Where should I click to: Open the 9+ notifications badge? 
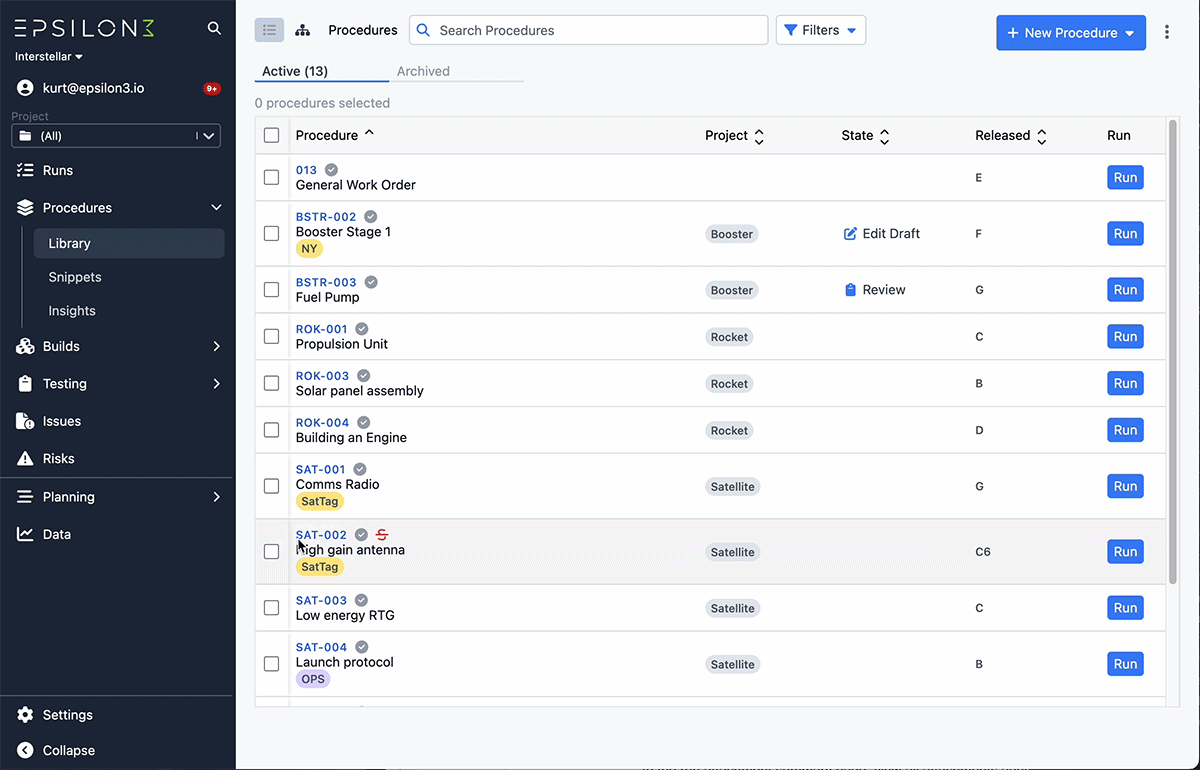pos(212,88)
